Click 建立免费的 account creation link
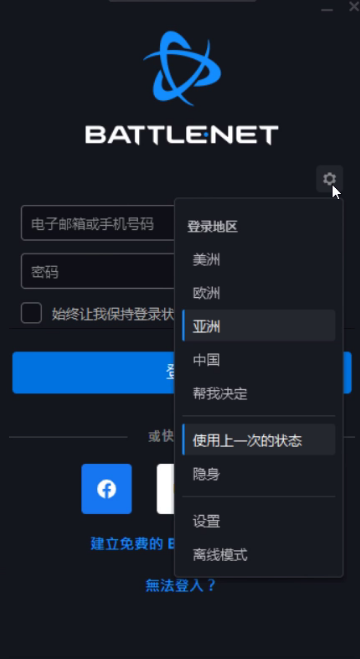This screenshot has width=360, height=659. 126,543
